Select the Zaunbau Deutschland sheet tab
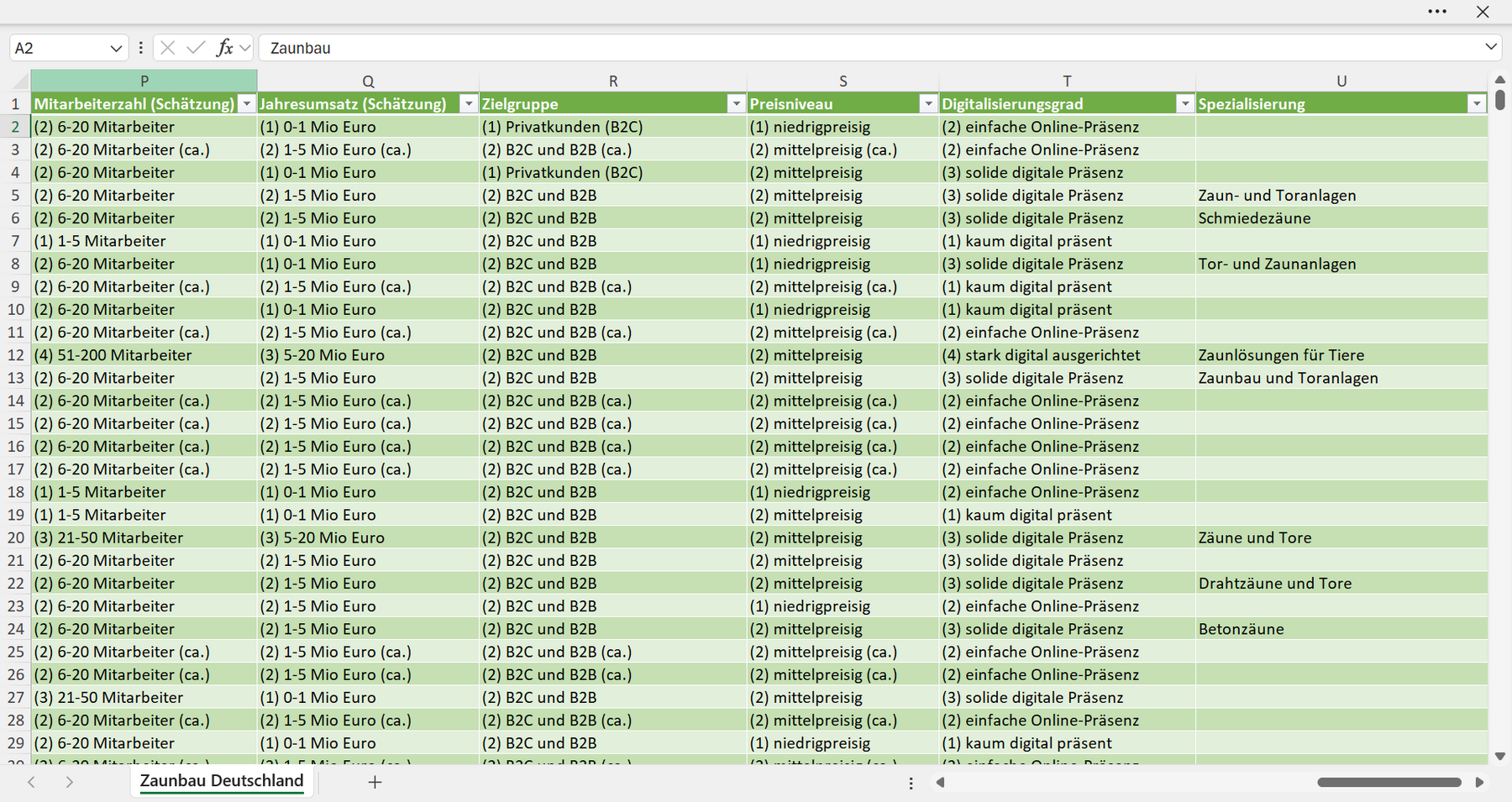This screenshot has height=802, width=1512. pos(222,781)
